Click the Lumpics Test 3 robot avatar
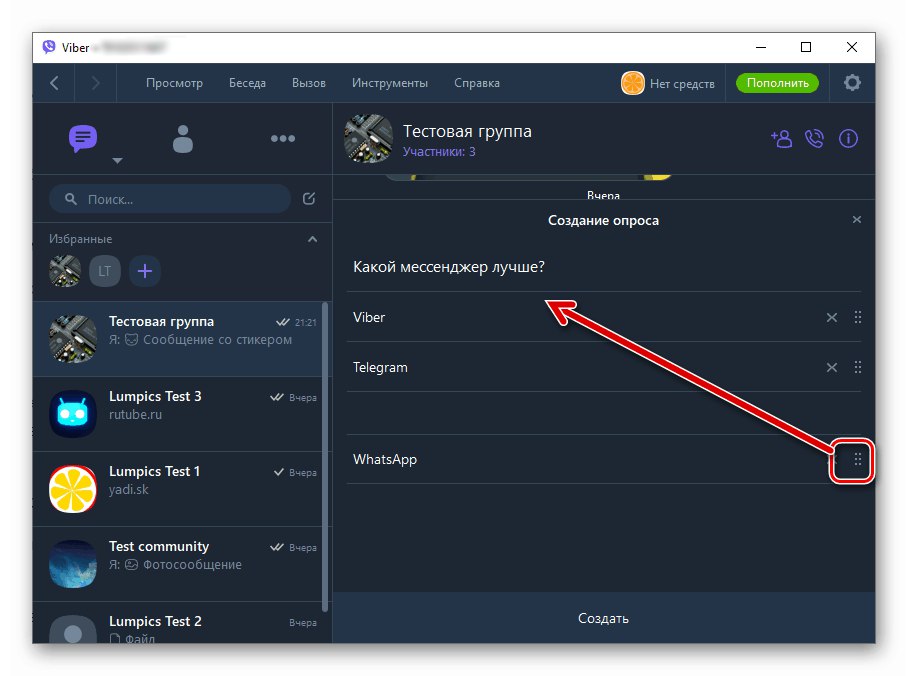 pyautogui.click(x=73, y=414)
